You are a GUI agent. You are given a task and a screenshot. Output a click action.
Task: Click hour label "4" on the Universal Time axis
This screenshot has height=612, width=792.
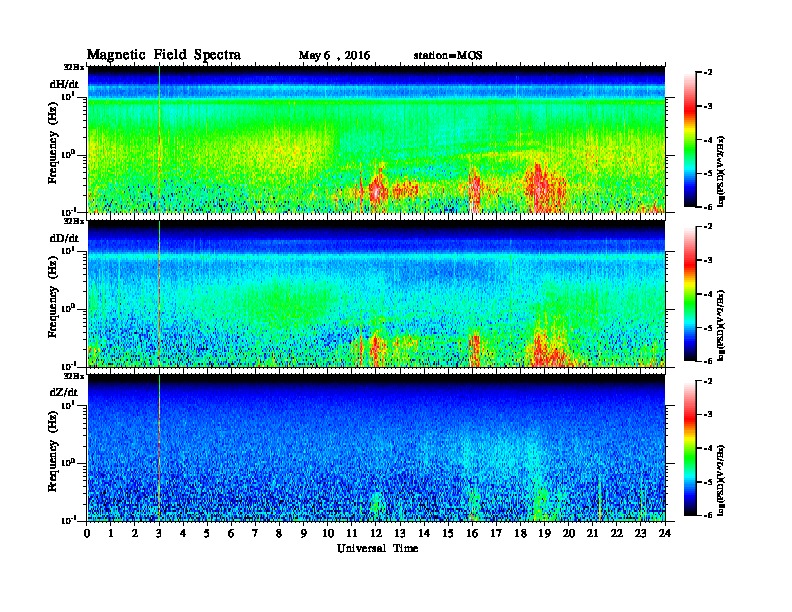[x=183, y=533]
